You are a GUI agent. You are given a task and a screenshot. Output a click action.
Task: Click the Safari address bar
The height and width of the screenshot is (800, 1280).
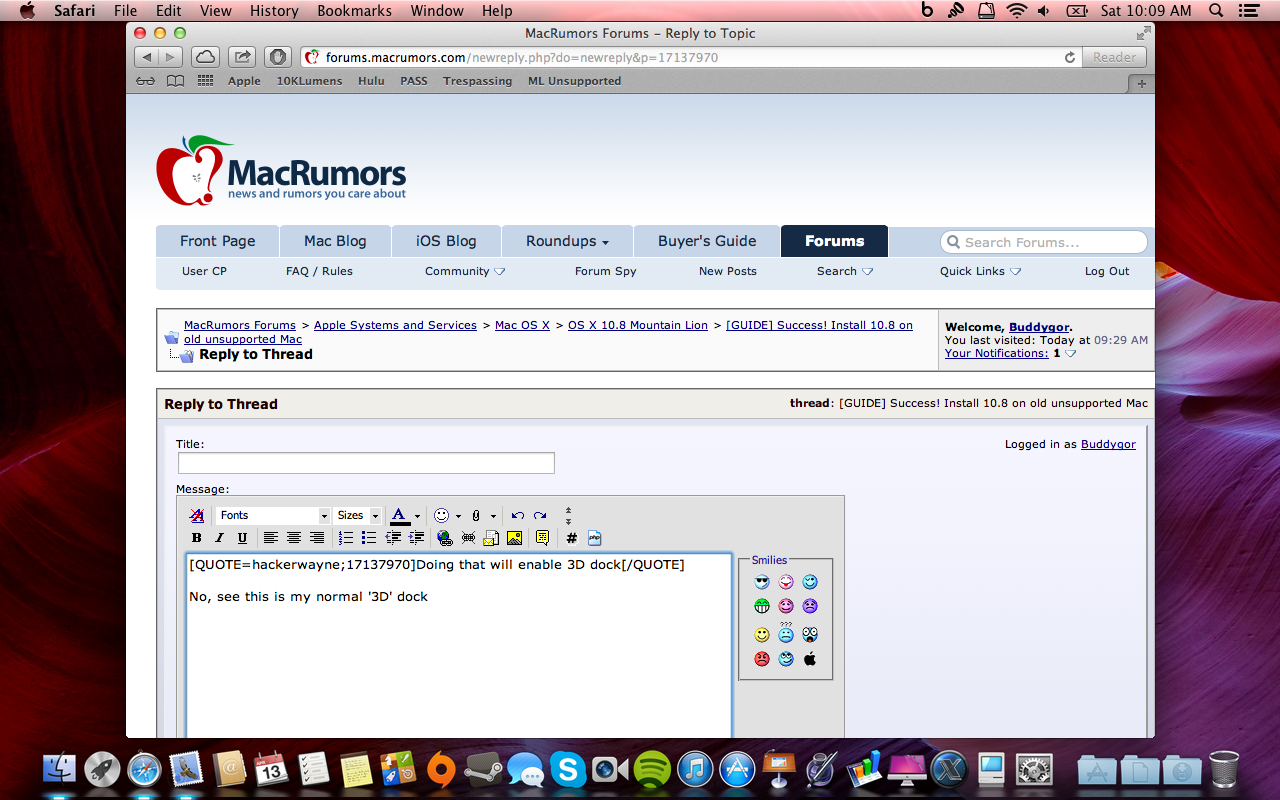pos(691,57)
